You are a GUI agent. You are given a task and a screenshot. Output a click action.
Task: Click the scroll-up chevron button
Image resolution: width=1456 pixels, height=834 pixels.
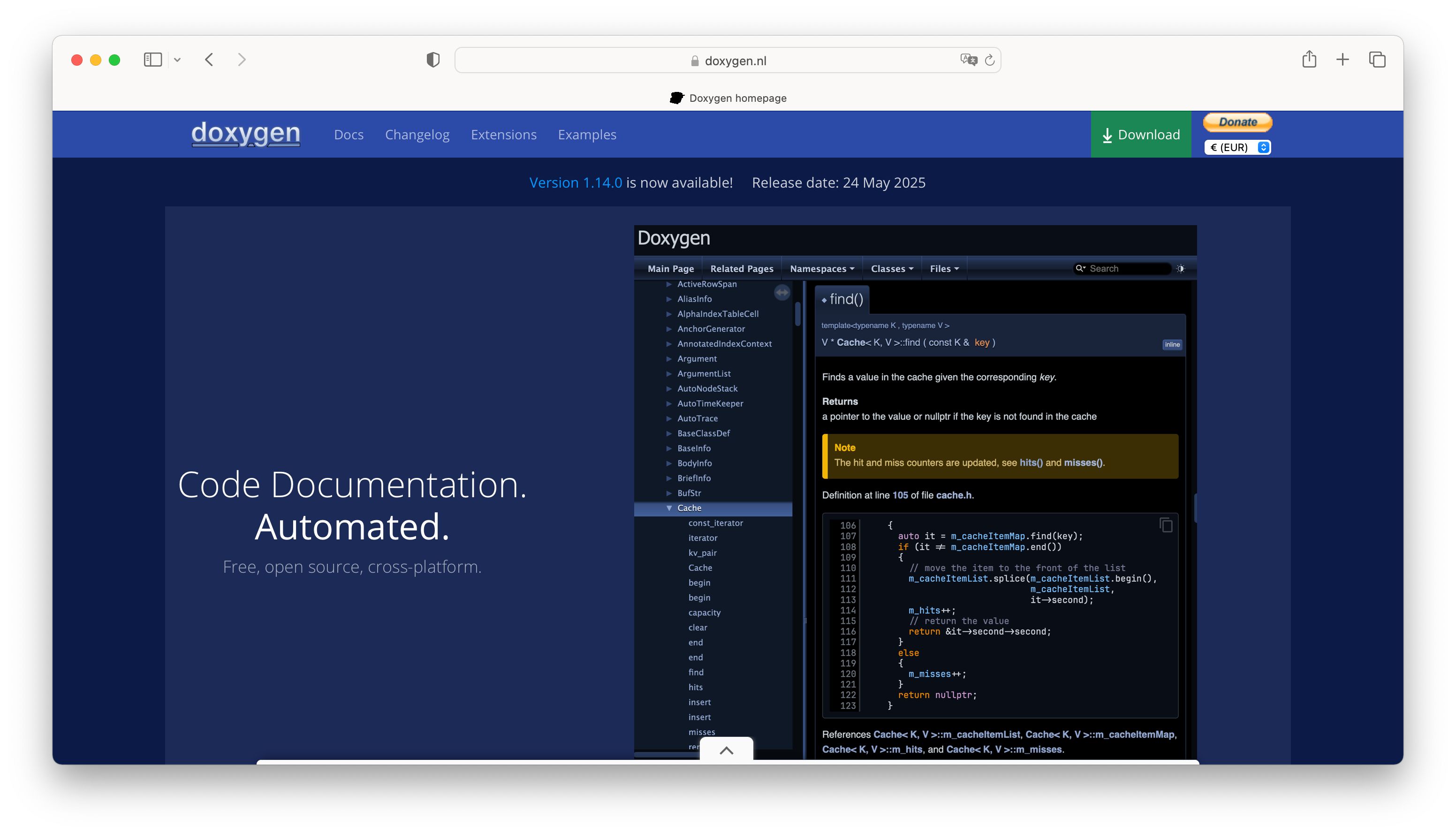(726, 751)
